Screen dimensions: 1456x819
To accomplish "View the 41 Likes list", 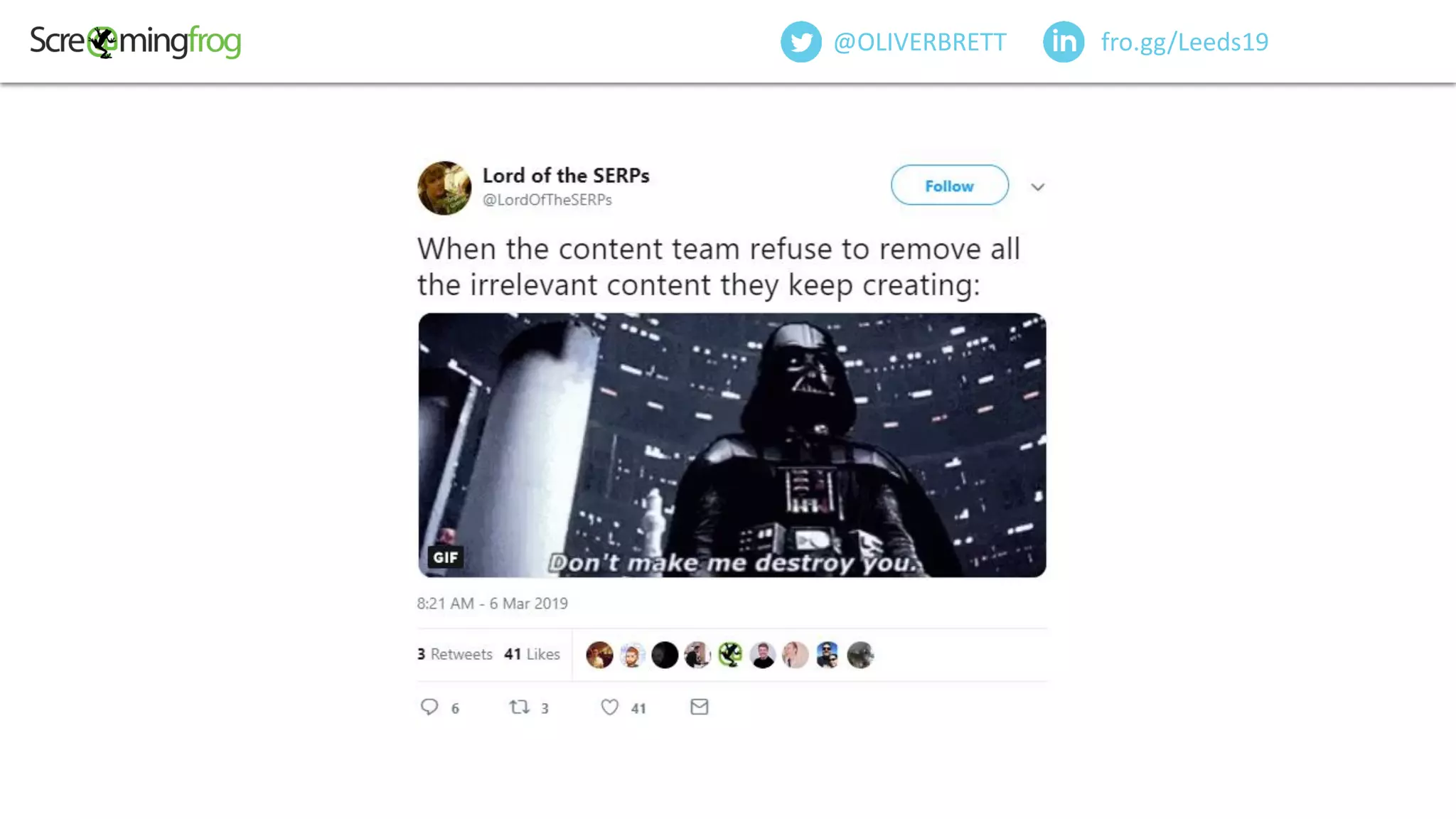I will (x=532, y=654).
